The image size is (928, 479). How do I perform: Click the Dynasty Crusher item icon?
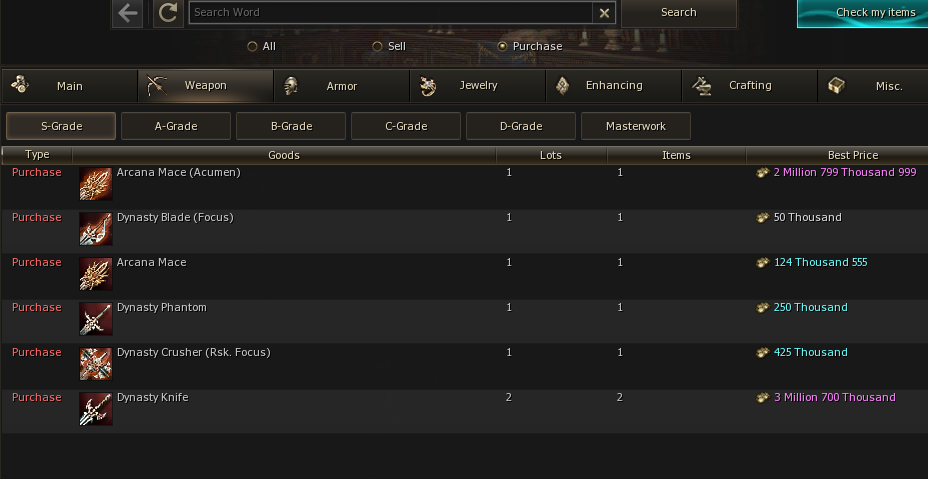click(96, 364)
